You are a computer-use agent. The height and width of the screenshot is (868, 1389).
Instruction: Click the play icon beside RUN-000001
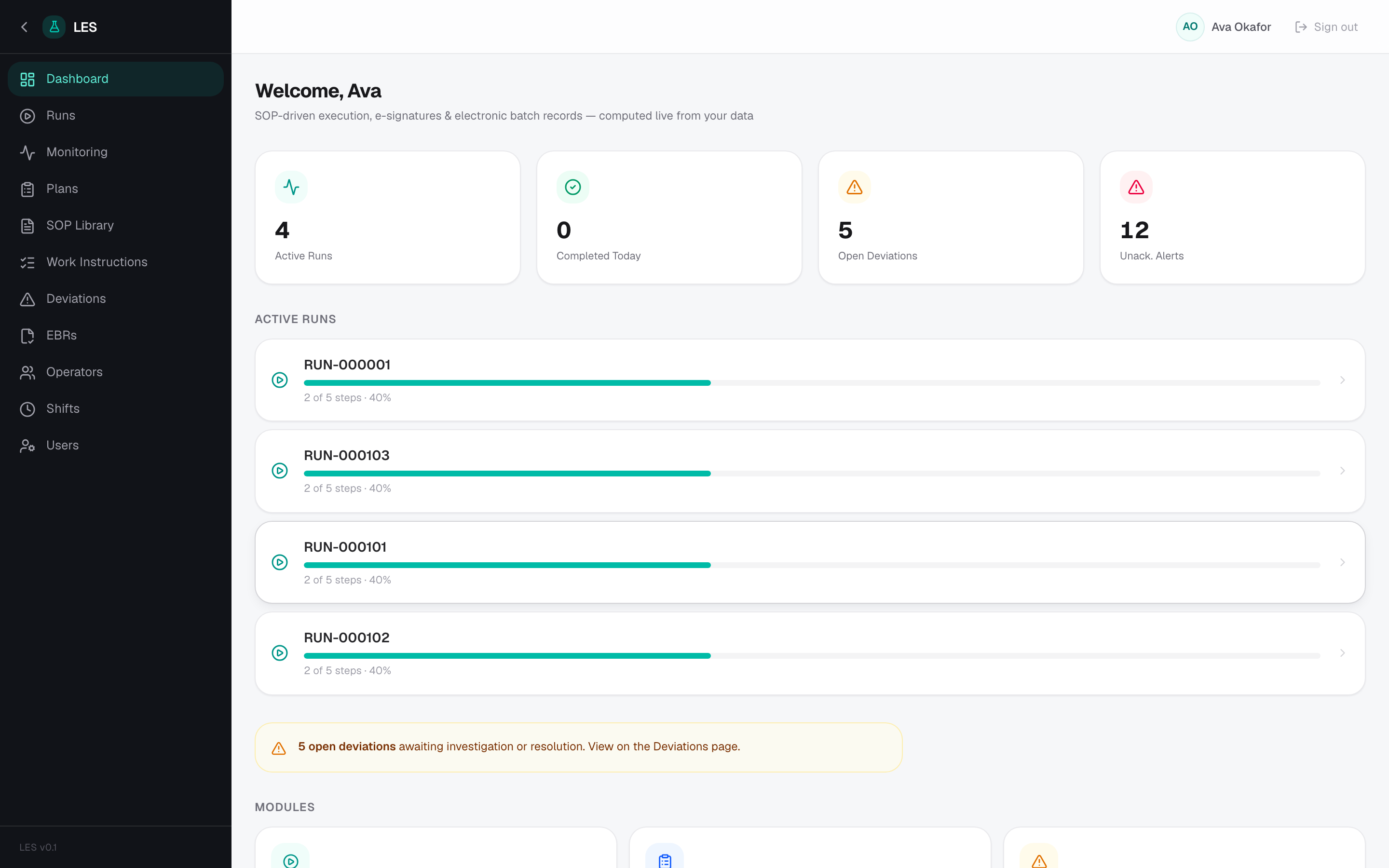click(x=280, y=380)
